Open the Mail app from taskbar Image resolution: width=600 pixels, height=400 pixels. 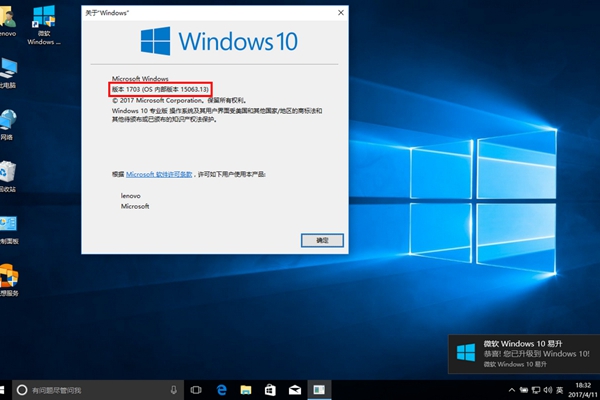point(295,390)
